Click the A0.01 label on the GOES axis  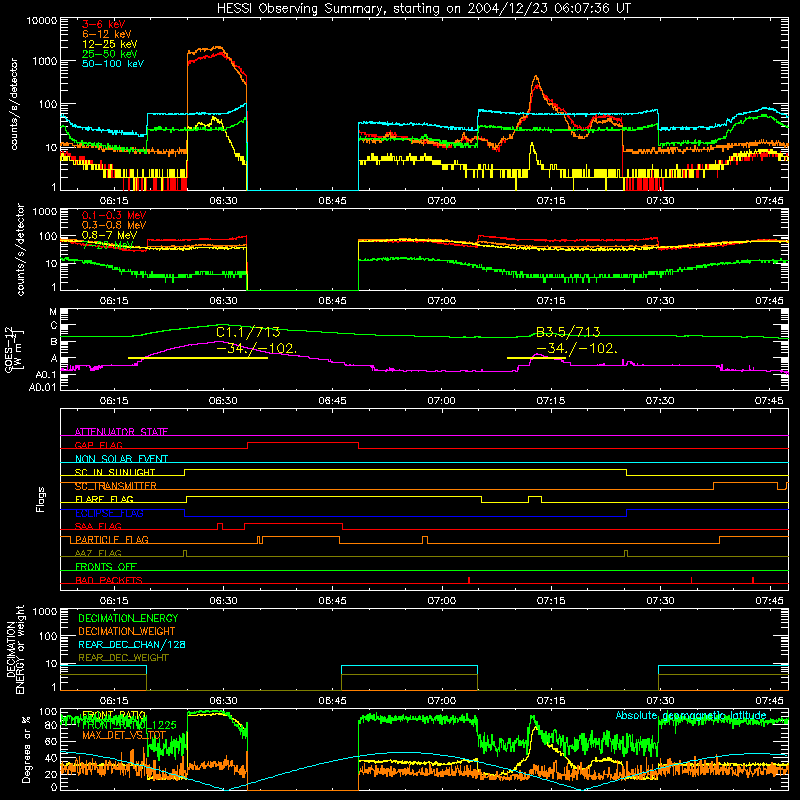43,387
